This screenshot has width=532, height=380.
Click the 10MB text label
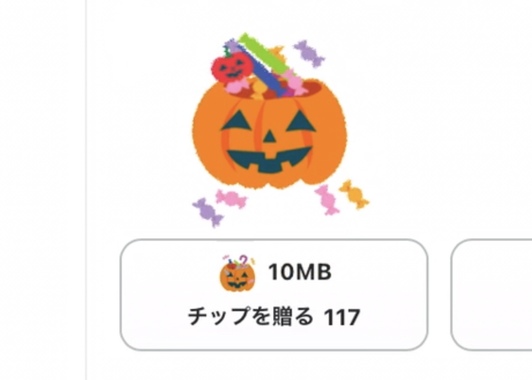[x=300, y=272]
